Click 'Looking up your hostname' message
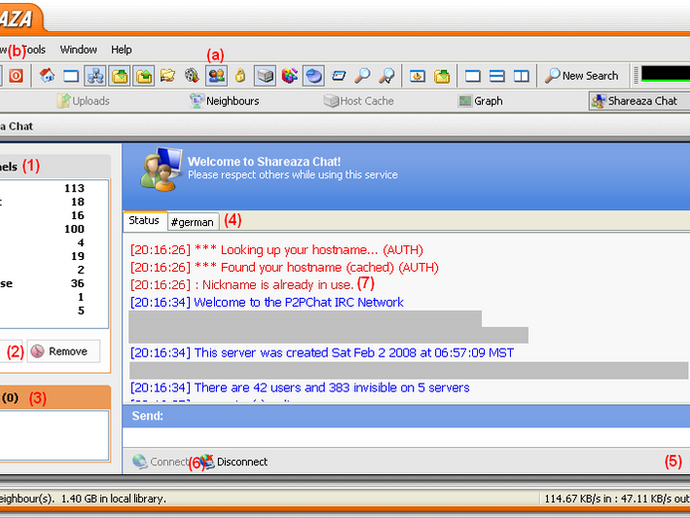 tap(276, 250)
